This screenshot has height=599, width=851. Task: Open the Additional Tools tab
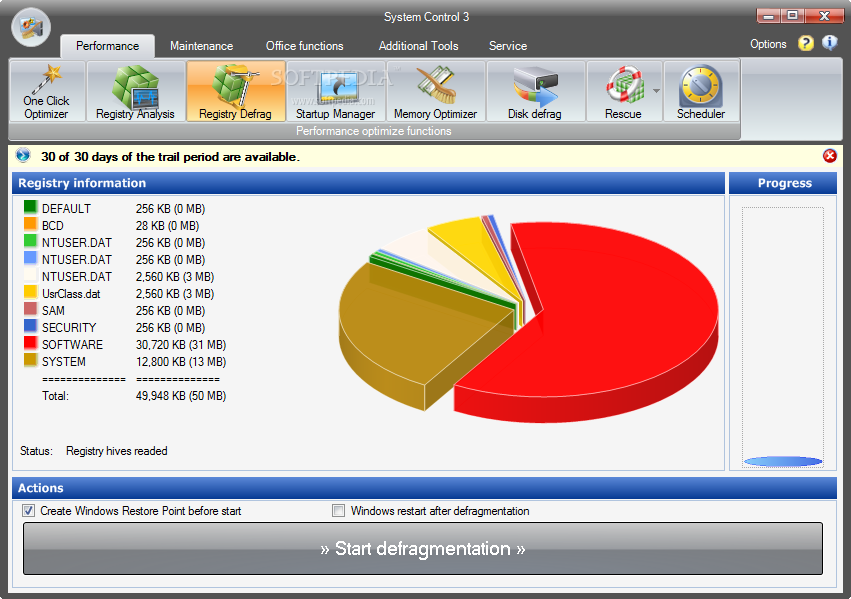click(418, 46)
